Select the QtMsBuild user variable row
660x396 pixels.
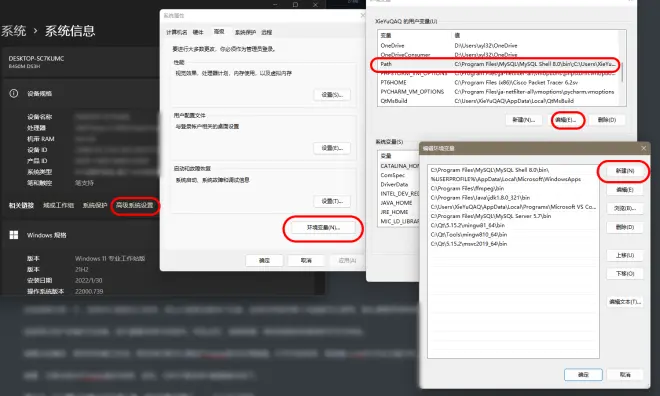tap(498, 101)
